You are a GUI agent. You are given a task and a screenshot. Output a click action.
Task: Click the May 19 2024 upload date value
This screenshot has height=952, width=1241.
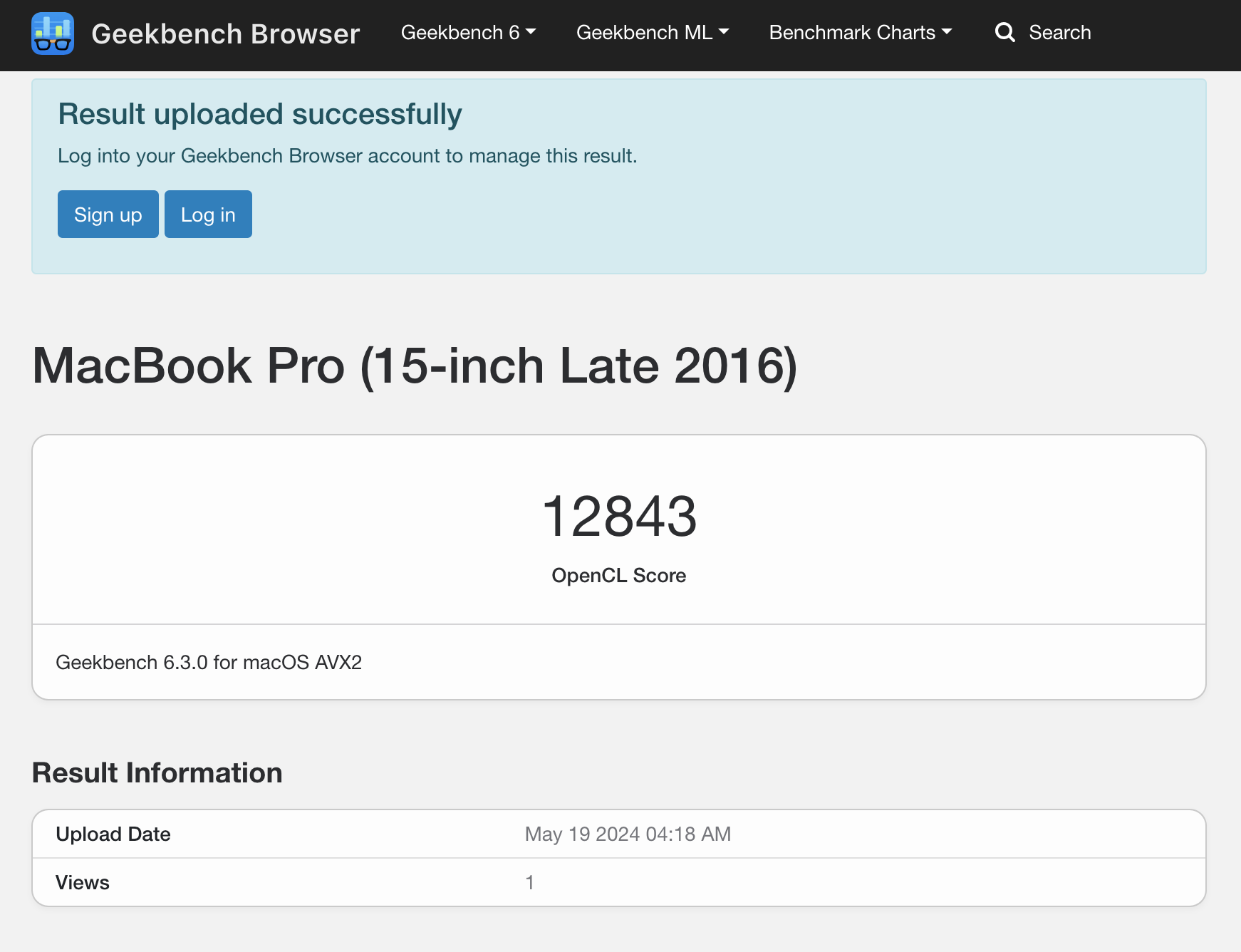click(628, 834)
